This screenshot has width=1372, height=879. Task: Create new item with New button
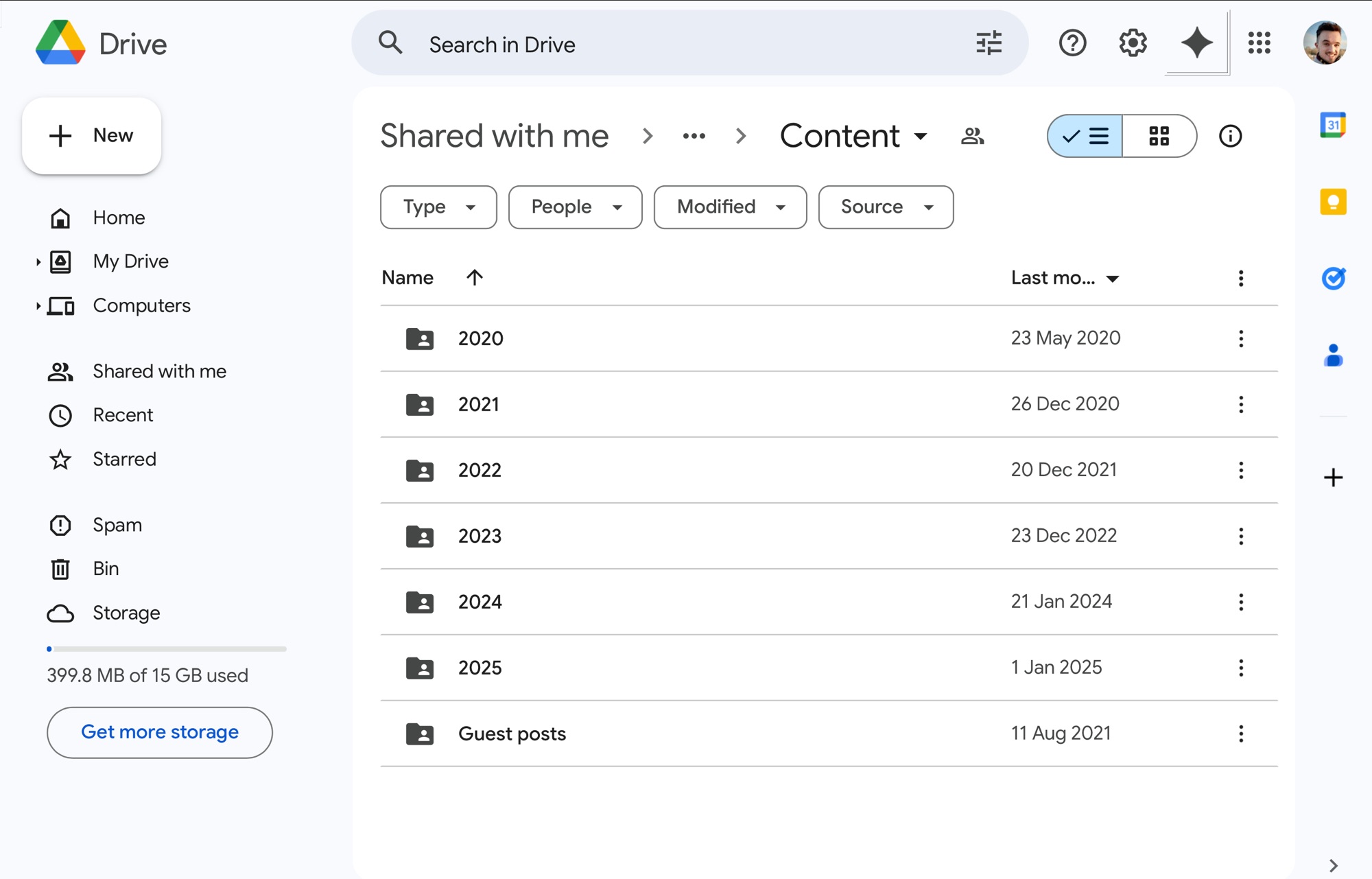pyautogui.click(x=92, y=135)
